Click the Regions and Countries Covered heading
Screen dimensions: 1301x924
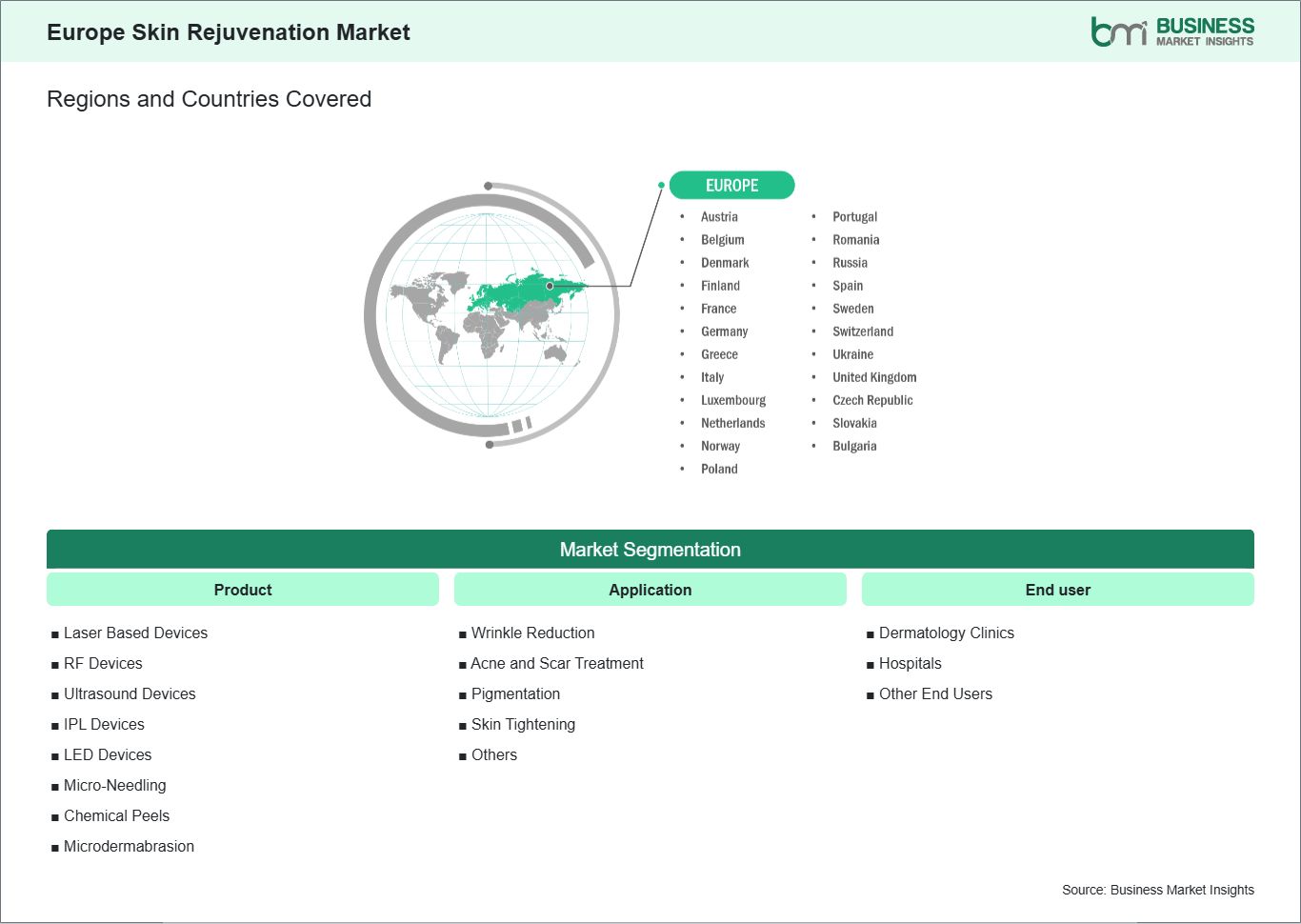coord(210,99)
